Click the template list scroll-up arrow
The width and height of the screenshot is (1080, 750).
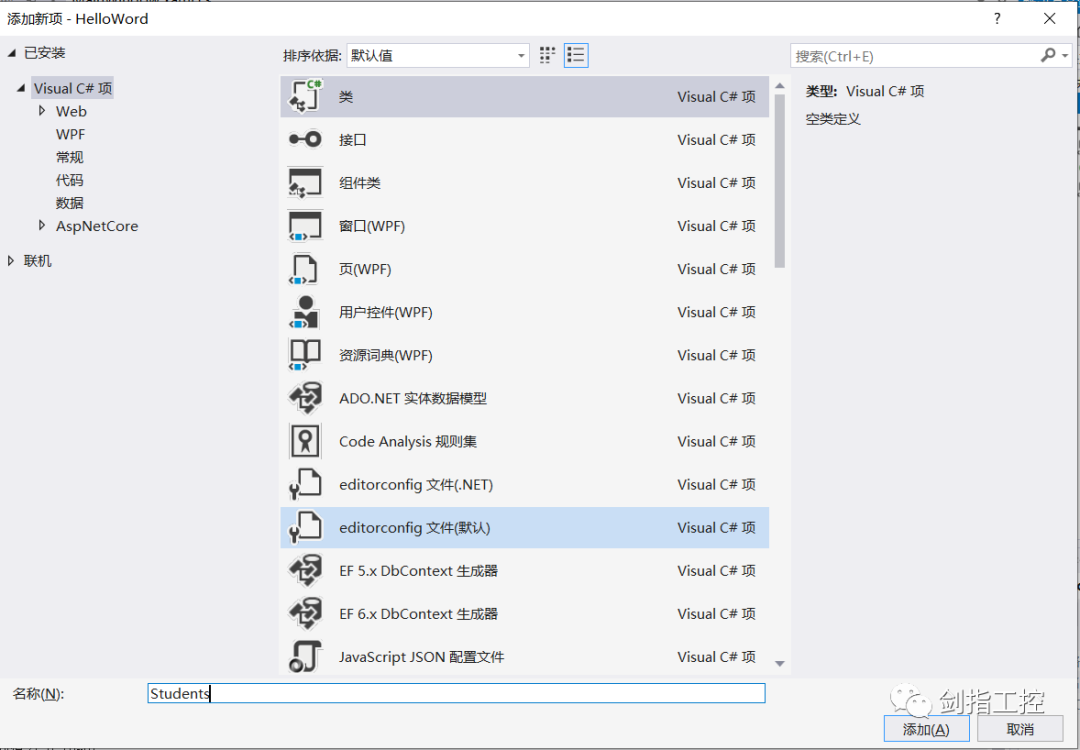coord(780,86)
